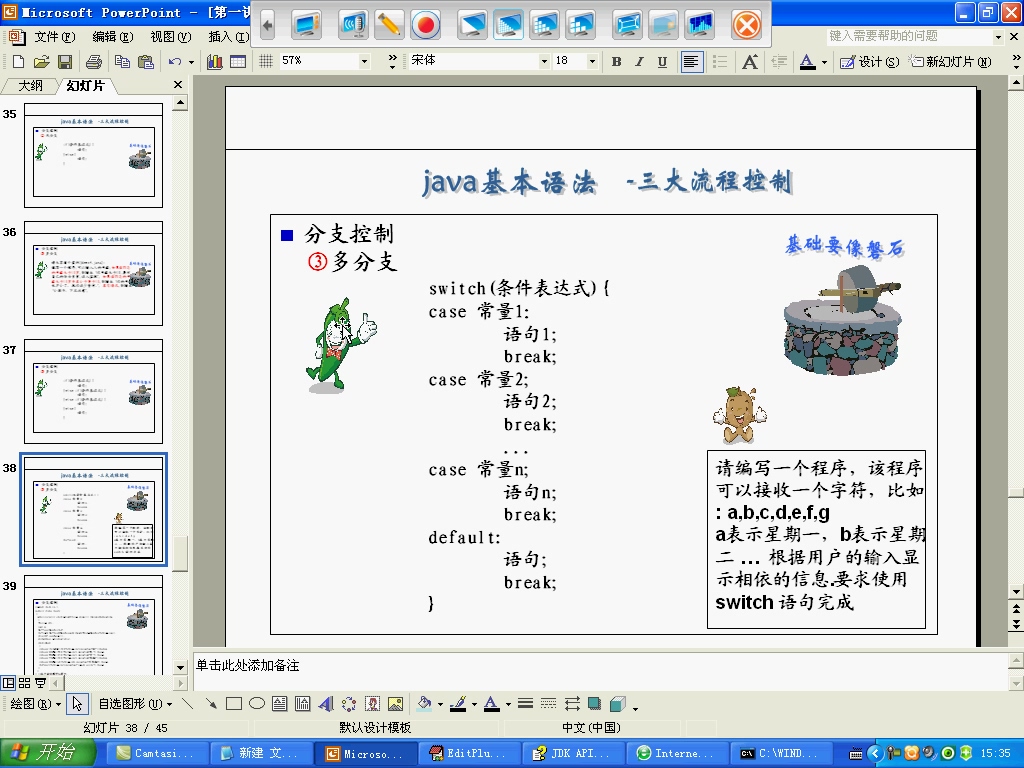The image size is (1024, 768).
Task: Create a new blank presentation
Action: (x=18, y=61)
